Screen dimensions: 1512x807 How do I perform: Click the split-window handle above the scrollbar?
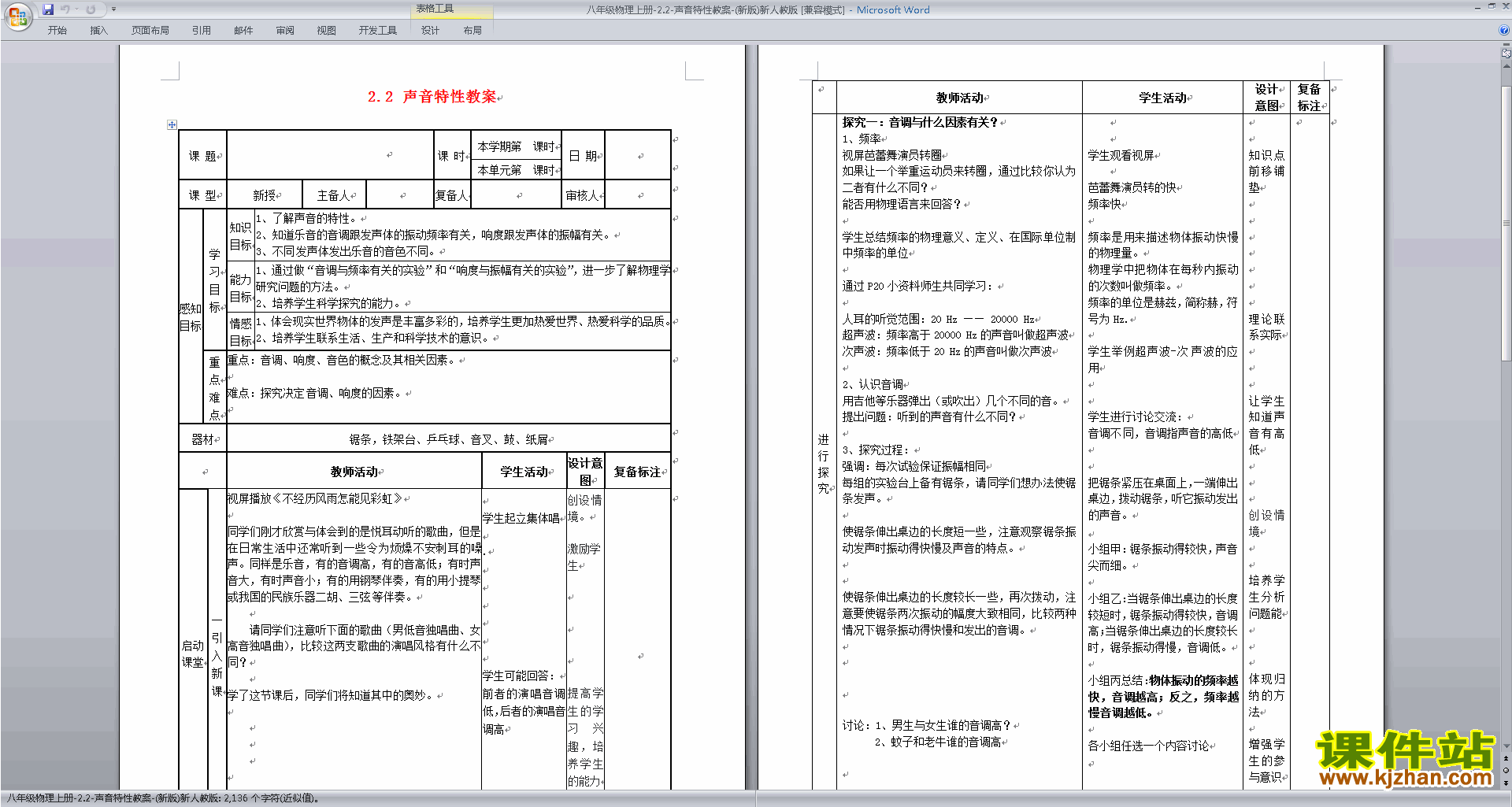coord(1506,44)
